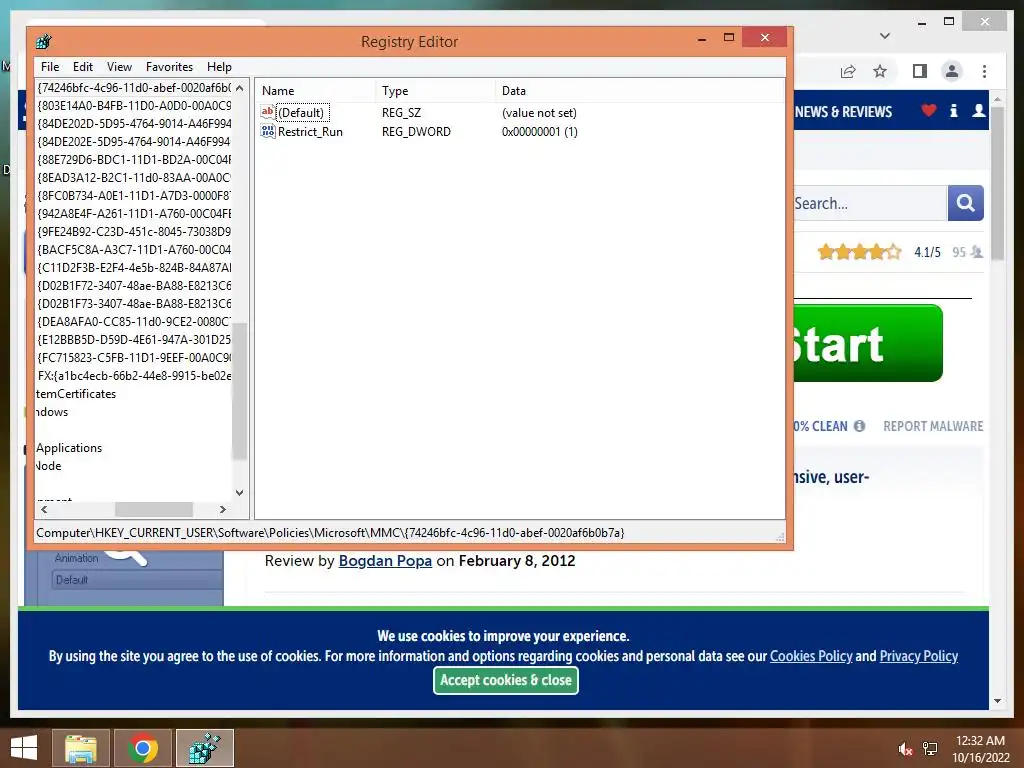The height and width of the screenshot is (768, 1024).
Task: Select the {88E729D6-BDC1-11D1 tree key
Action: (x=134, y=159)
